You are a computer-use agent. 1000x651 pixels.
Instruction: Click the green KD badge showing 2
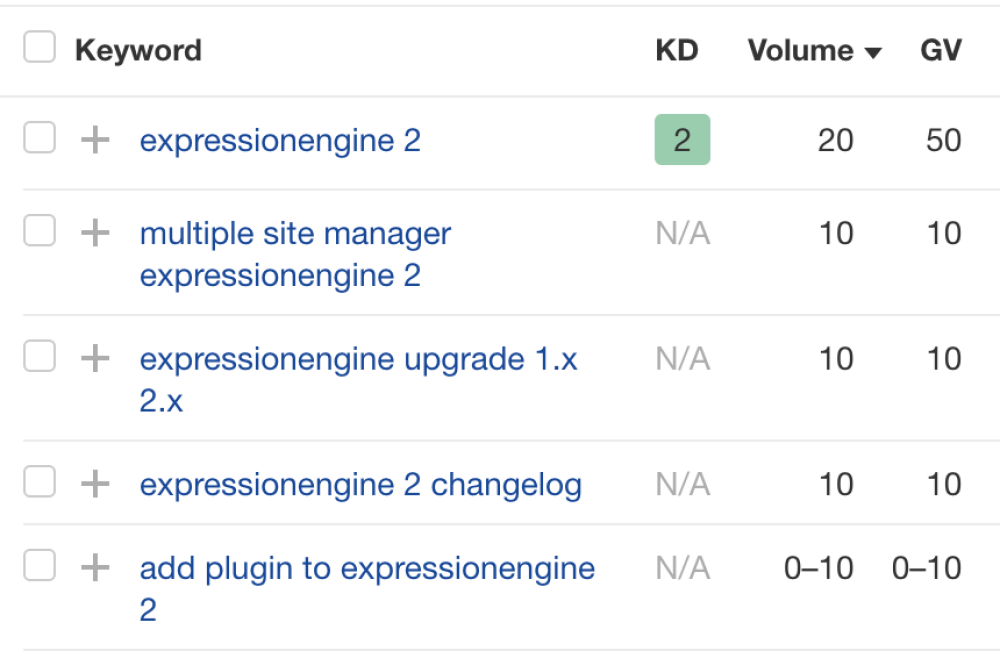tap(682, 140)
